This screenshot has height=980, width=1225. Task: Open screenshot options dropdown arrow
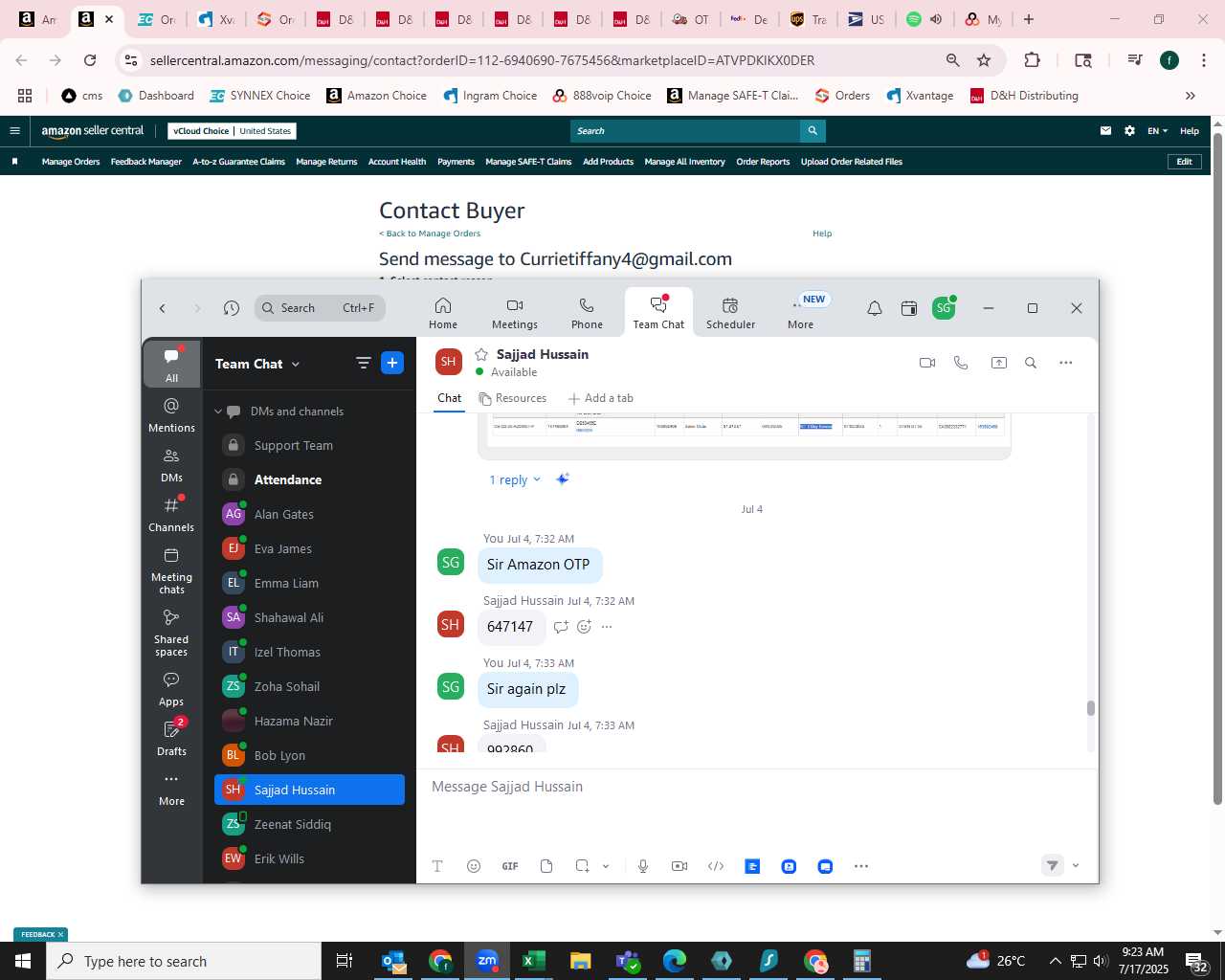tap(606, 866)
